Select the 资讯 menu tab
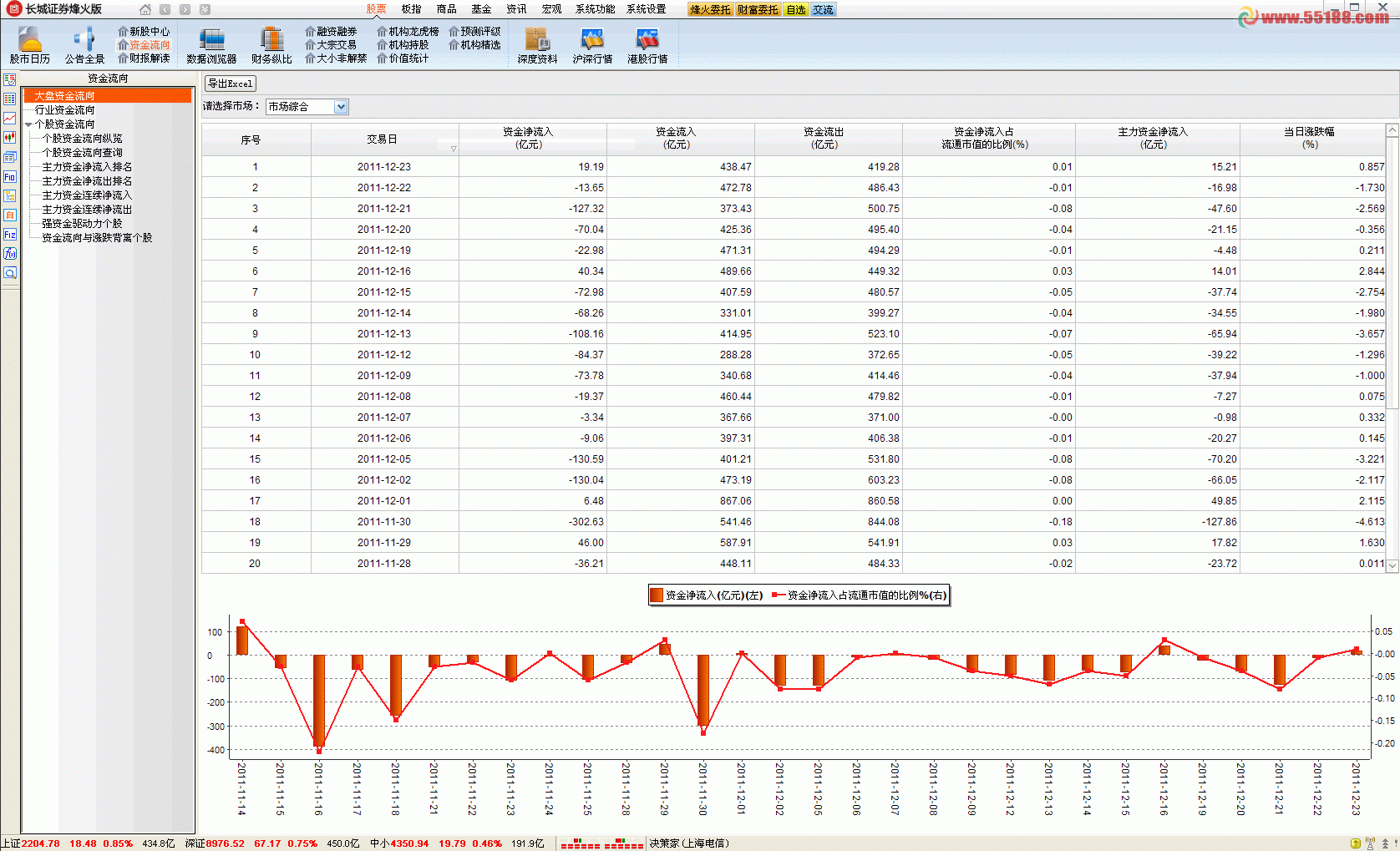 [x=516, y=9]
